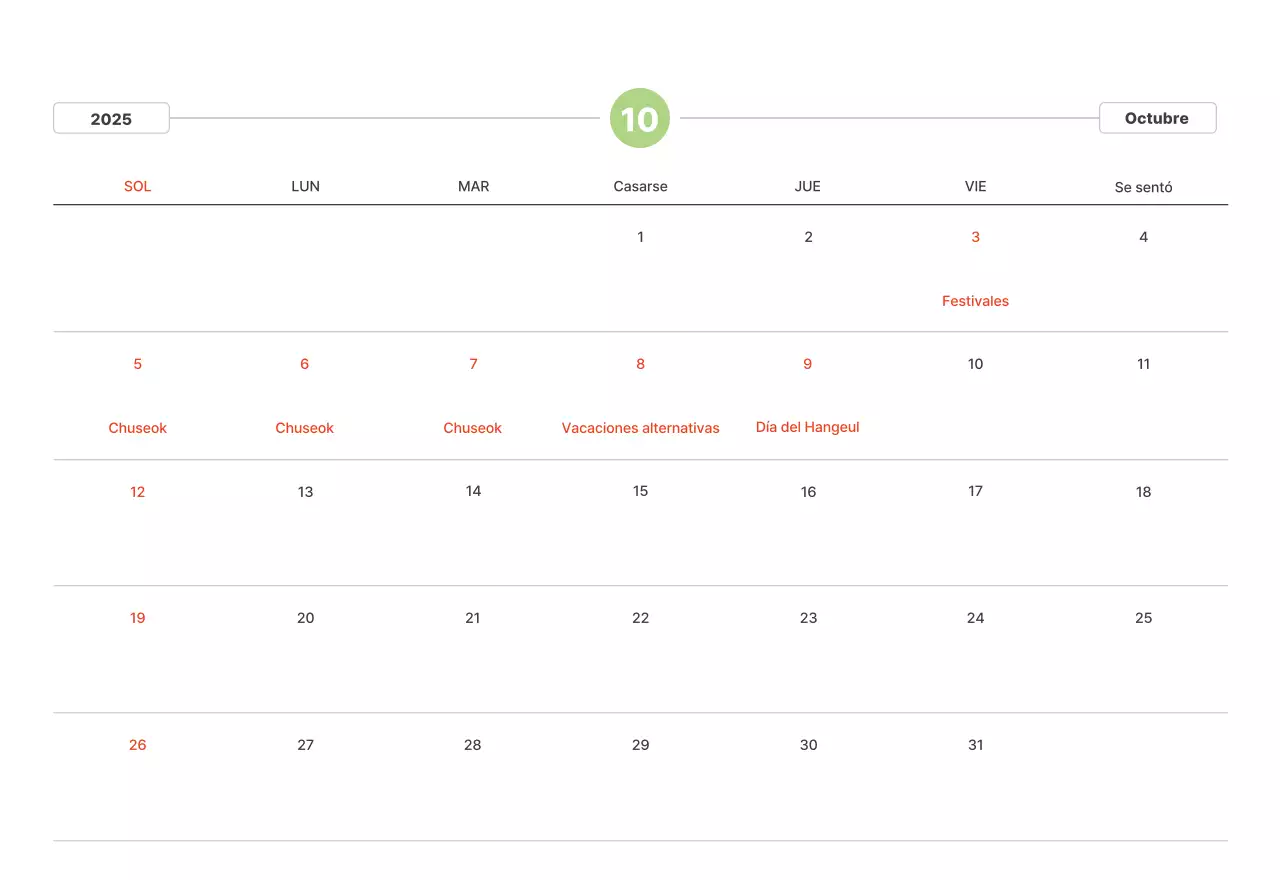The width and height of the screenshot is (1280, 880).
Task: Open Chuseok event on day 5
Action: (138, 428)
